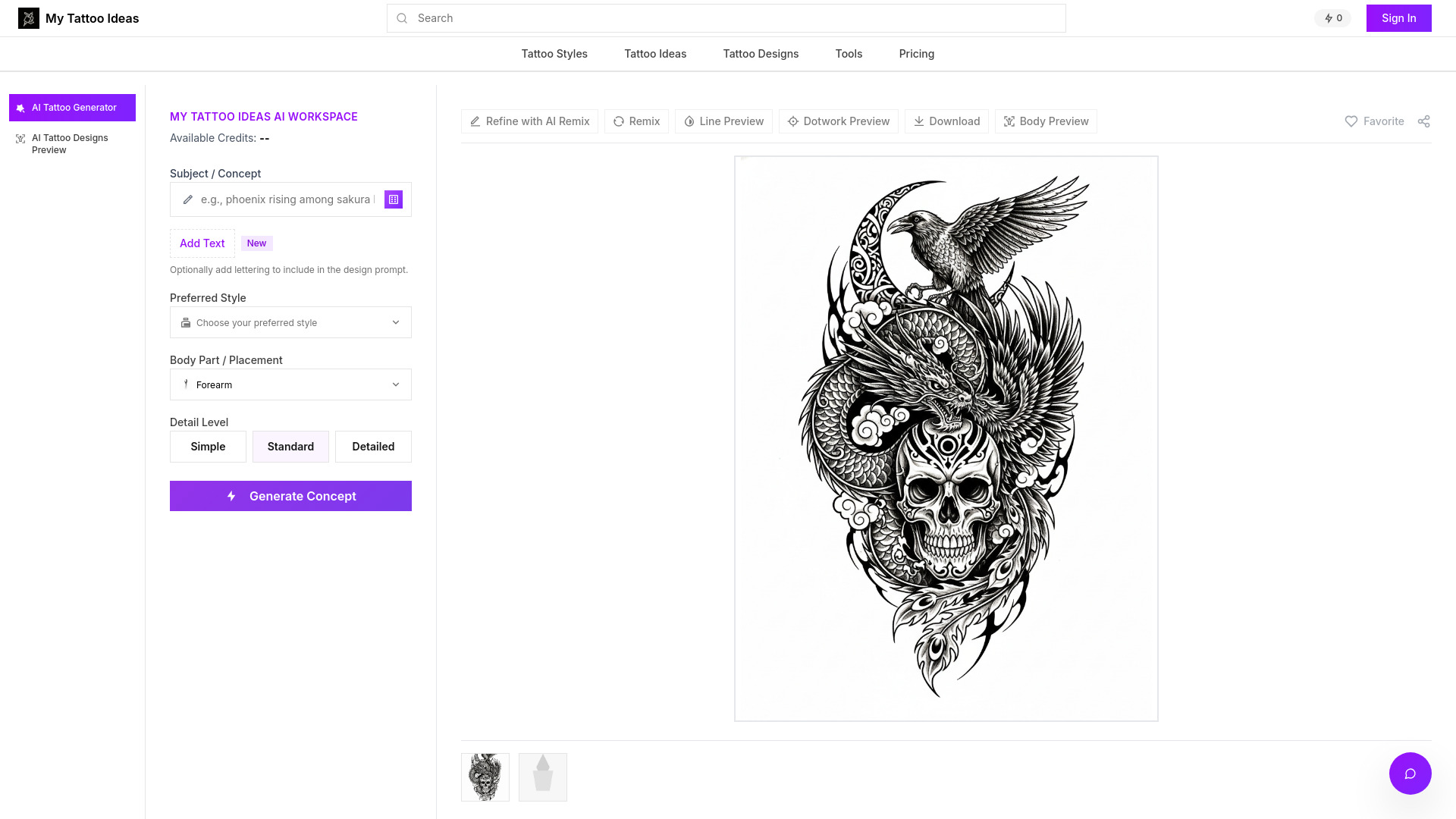The height and width of the screenshot is (819, 1456).
Task: Share the tattoo design via share icon
Action: tap(1424, 121)
